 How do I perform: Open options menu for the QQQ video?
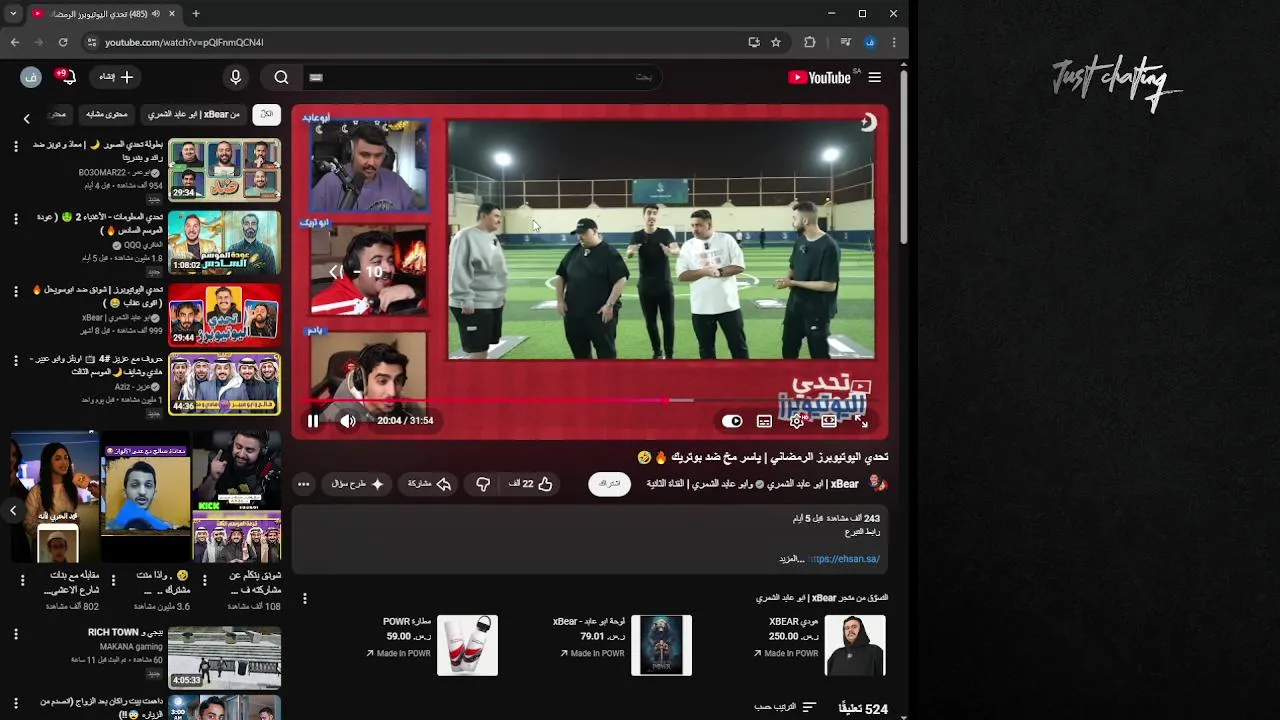15,218
